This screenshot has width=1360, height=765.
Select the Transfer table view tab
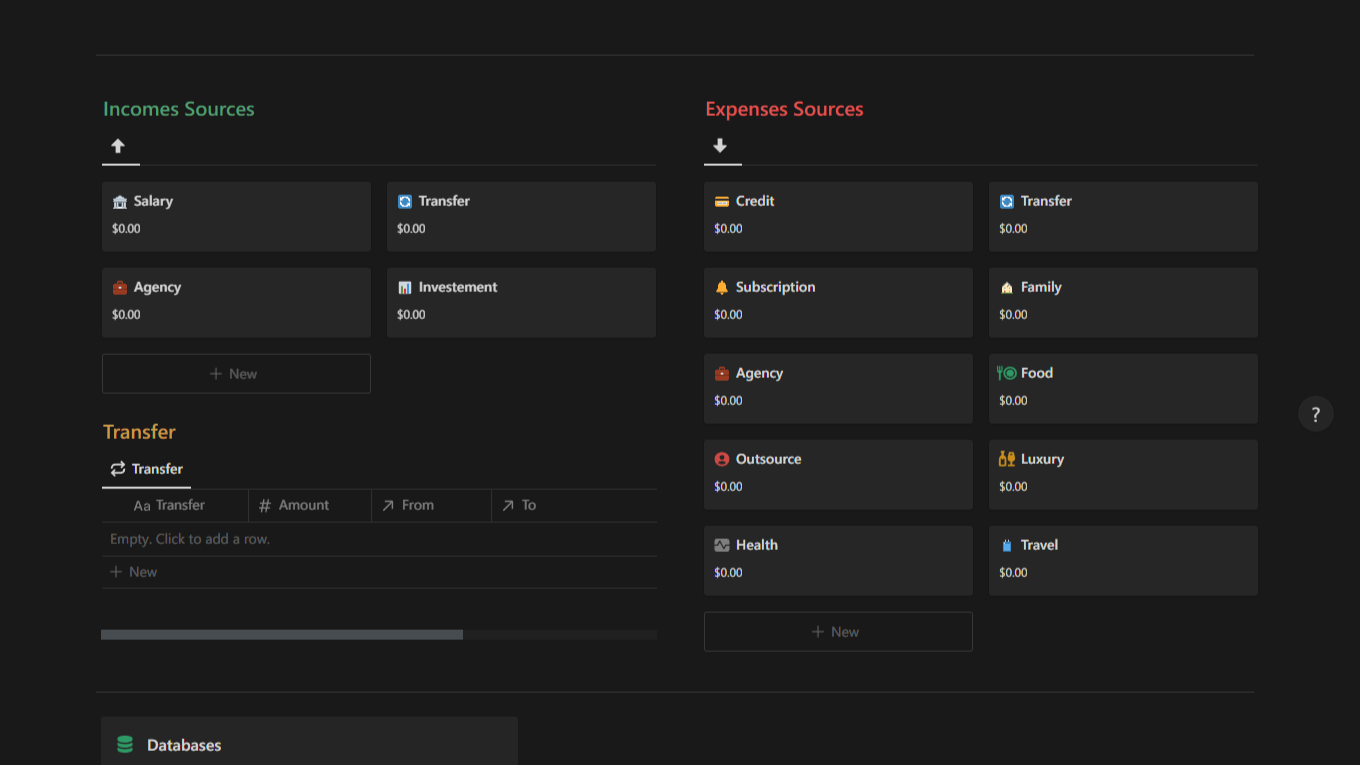click(146, 469)
